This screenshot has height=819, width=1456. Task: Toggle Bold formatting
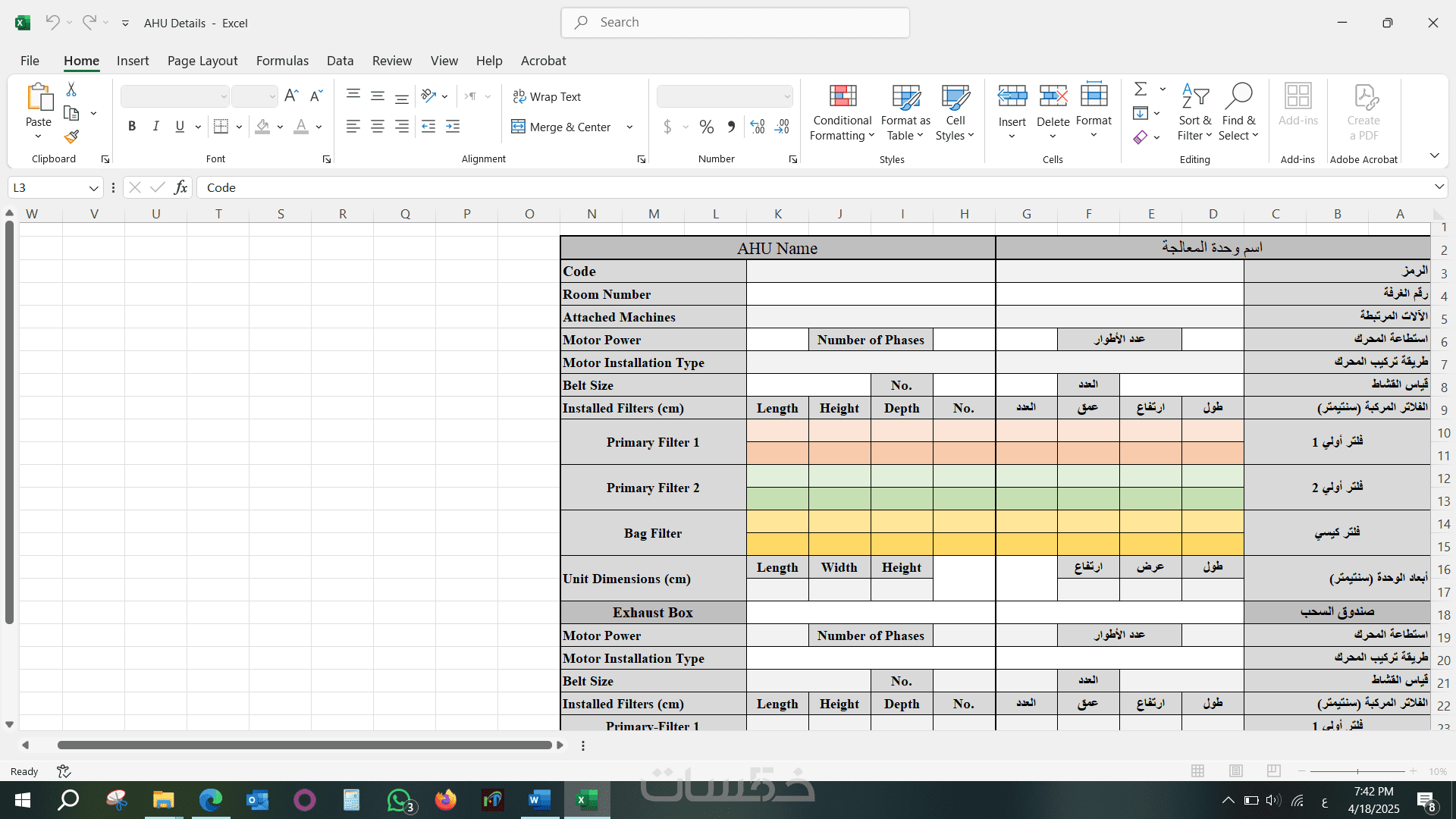click(x=132, y=127)
